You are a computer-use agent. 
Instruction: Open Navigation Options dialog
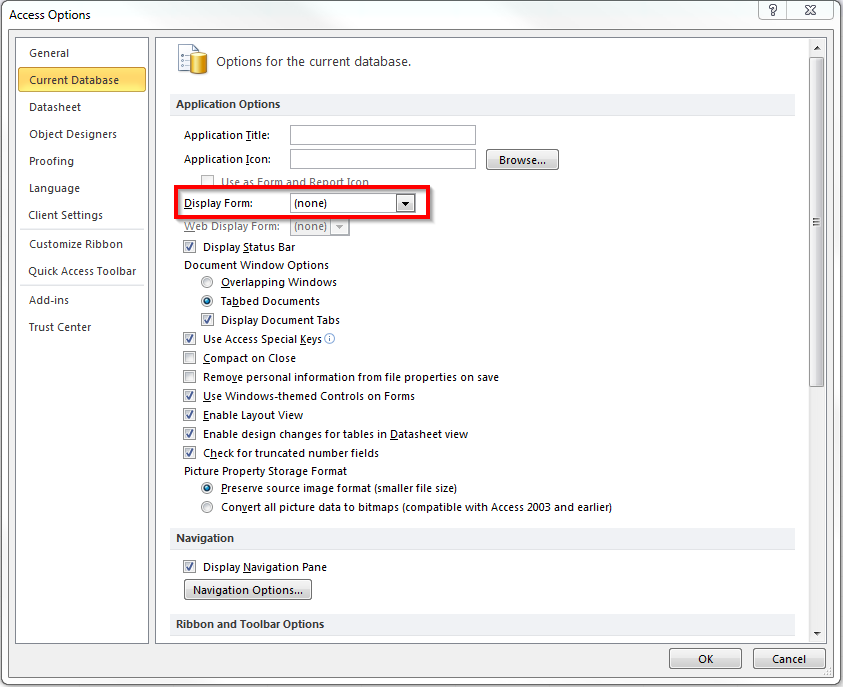[x=248, y=590]
